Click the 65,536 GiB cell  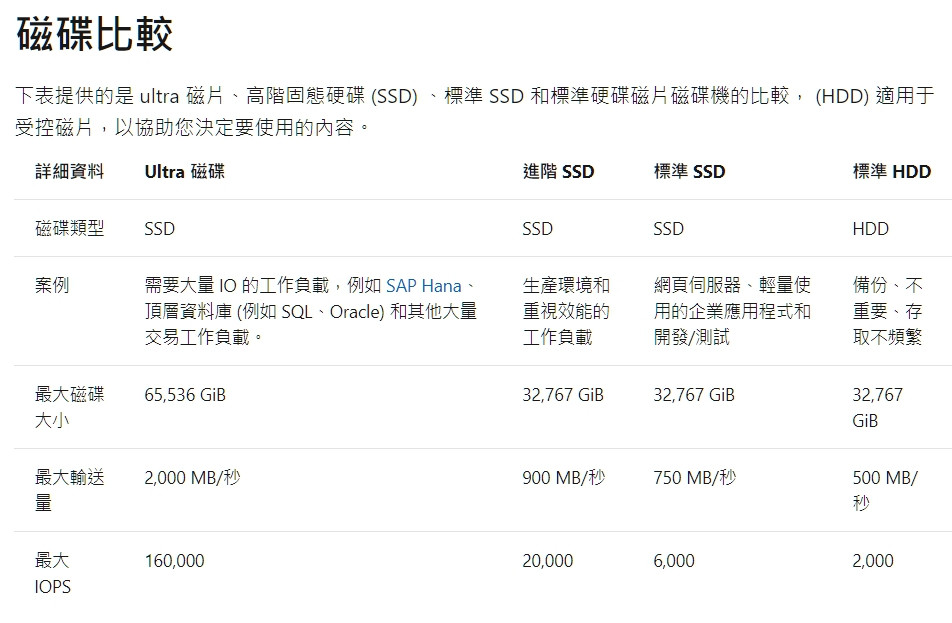[185, 395]
